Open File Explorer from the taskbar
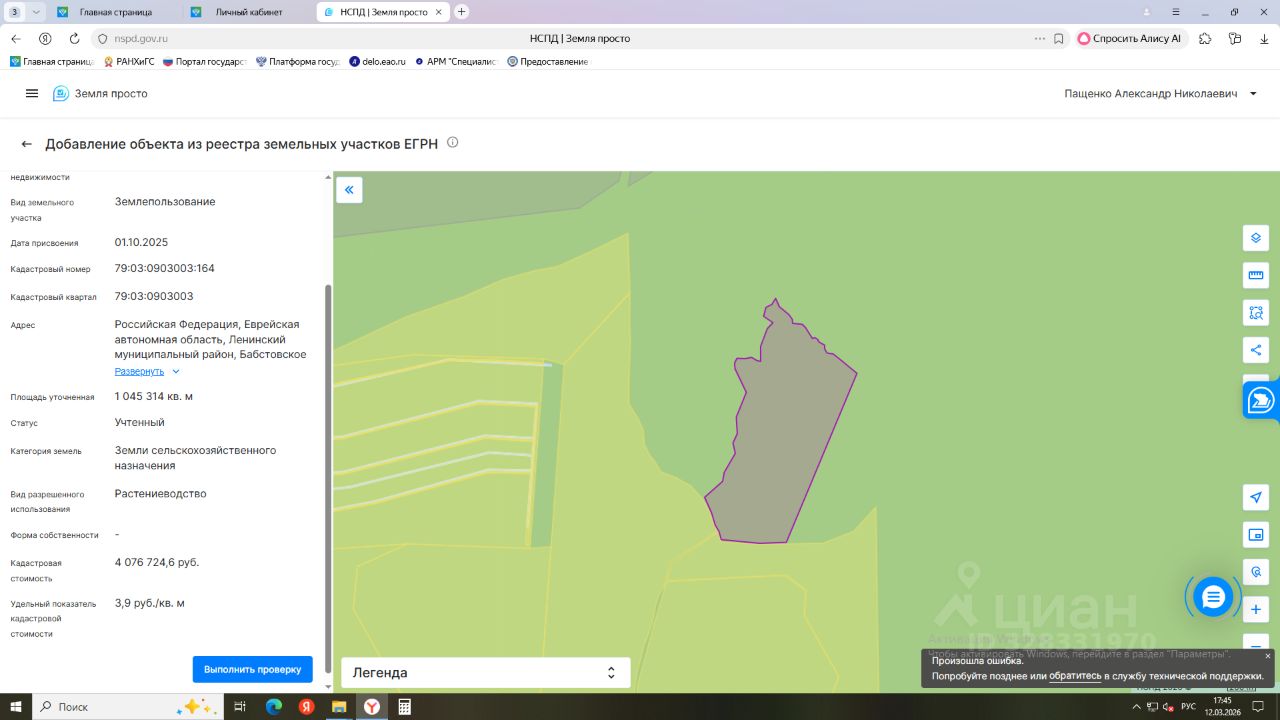The height and width of the screenshot is (720, 1280). coord(339,706)
